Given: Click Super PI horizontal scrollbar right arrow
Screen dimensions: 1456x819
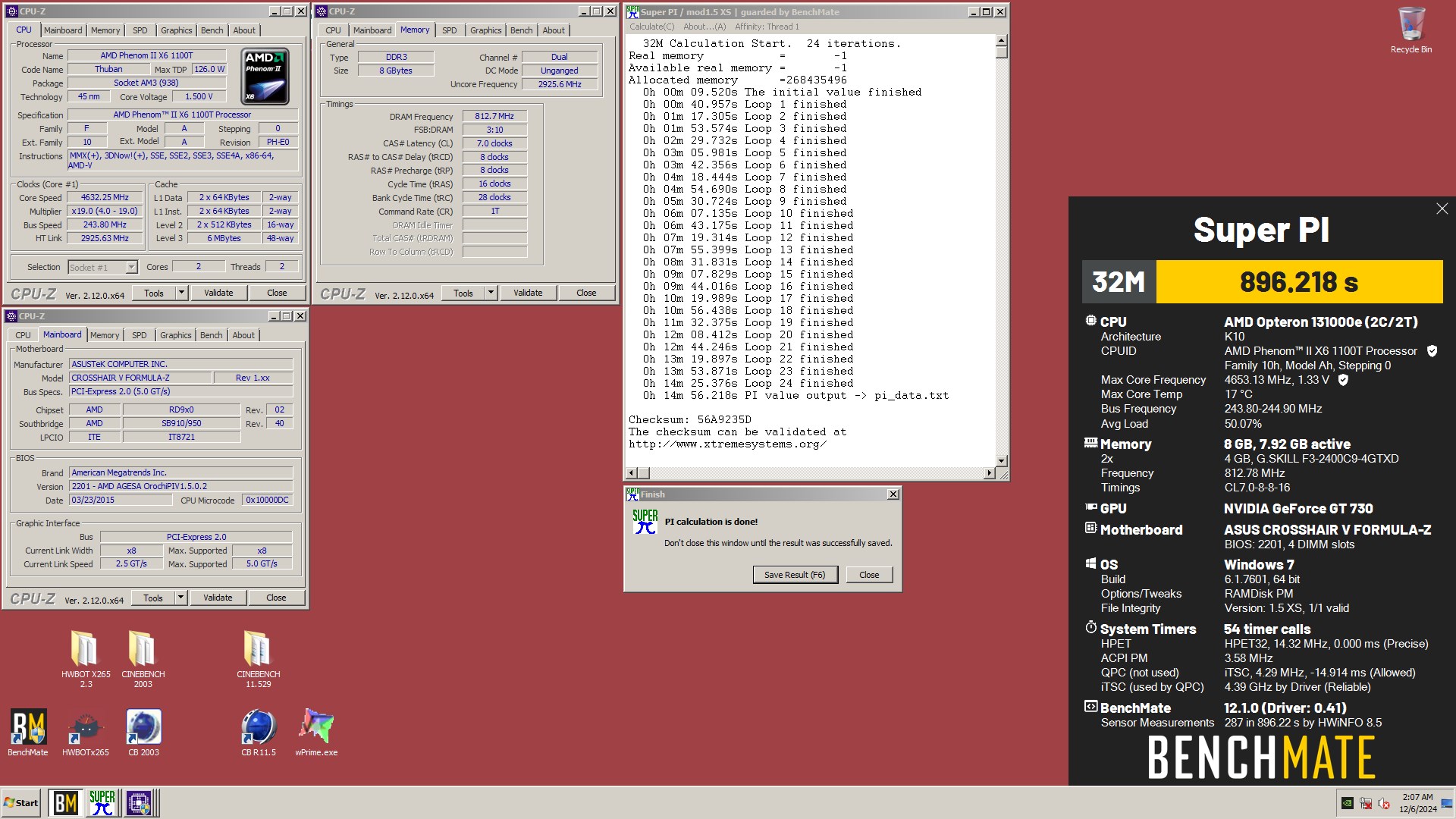Looking at the screenshot, I should click(989, 473).
